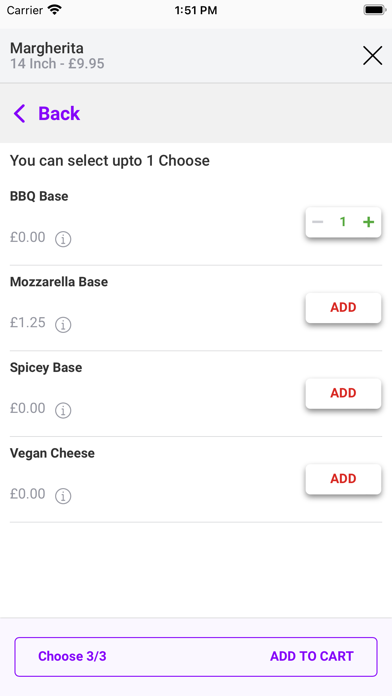Open info icon for Spicey Base
The width and height of the screenshot is (392, 696).
point(63,411)
